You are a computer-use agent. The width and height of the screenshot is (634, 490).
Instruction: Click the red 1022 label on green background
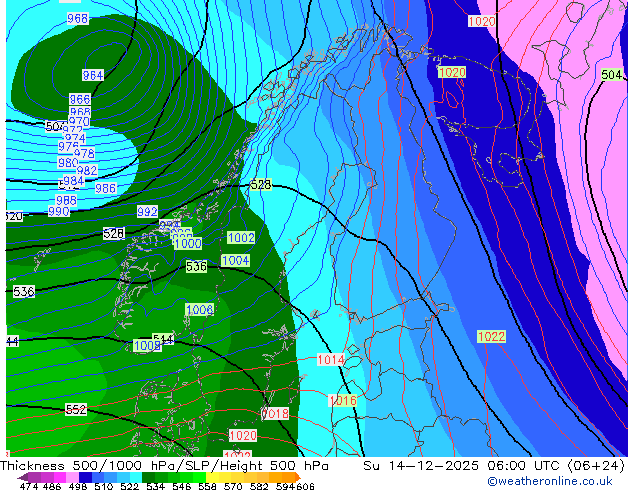coord(492,336)
